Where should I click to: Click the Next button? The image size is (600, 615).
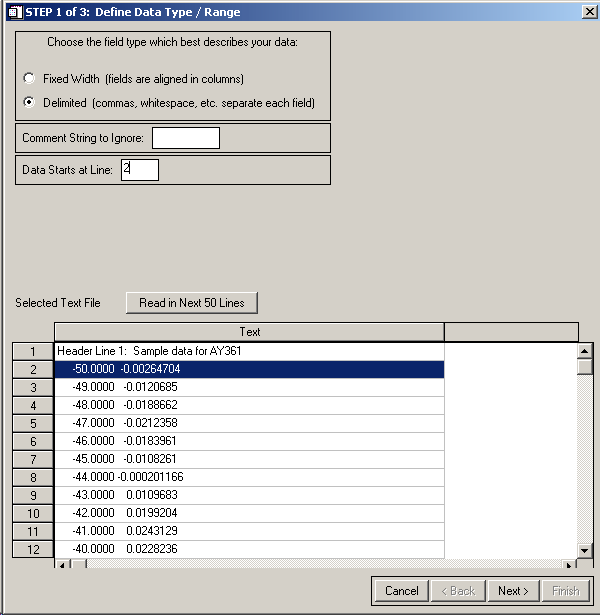(513, 590)
